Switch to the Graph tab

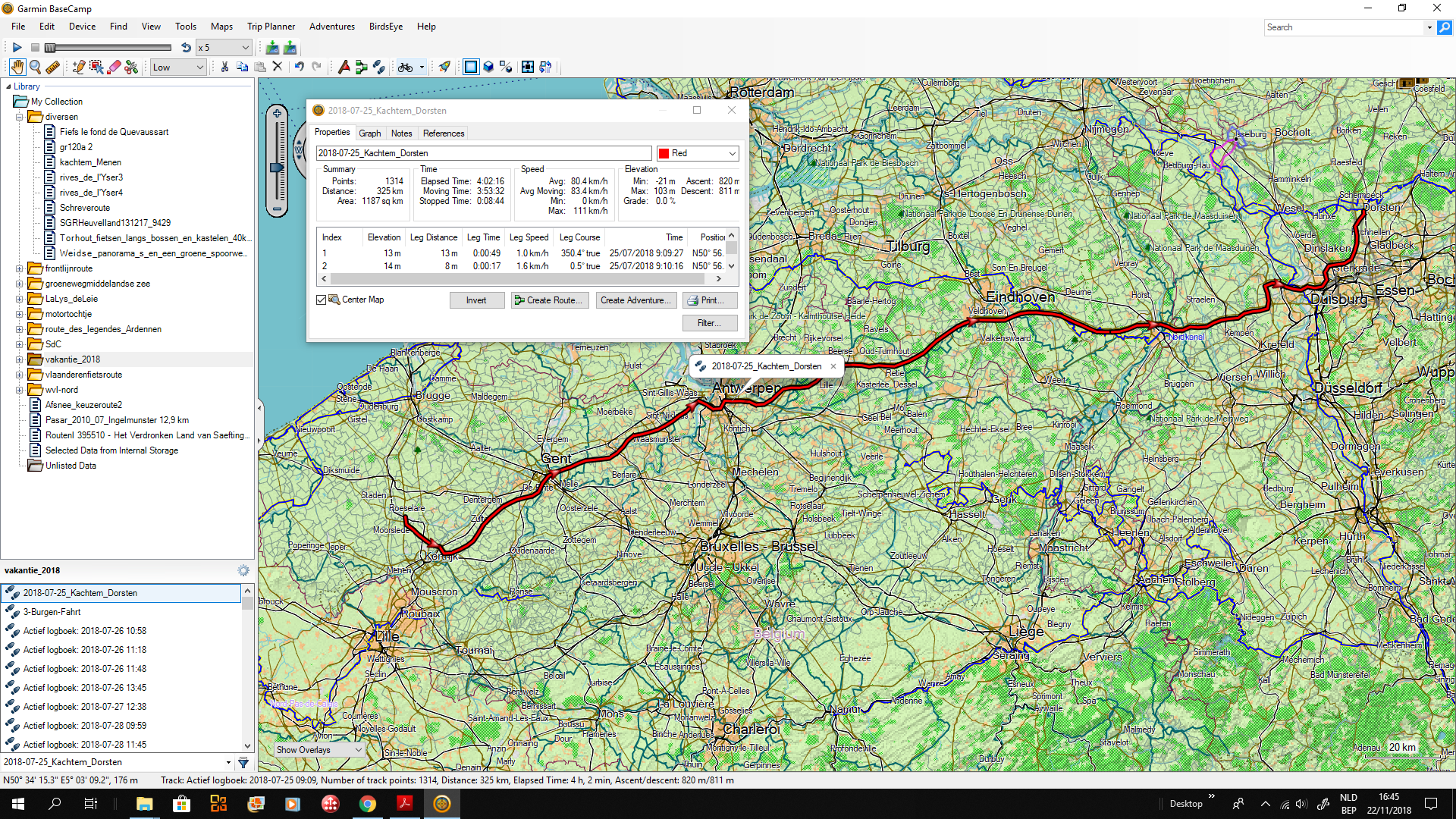click(x=370, y=133)
